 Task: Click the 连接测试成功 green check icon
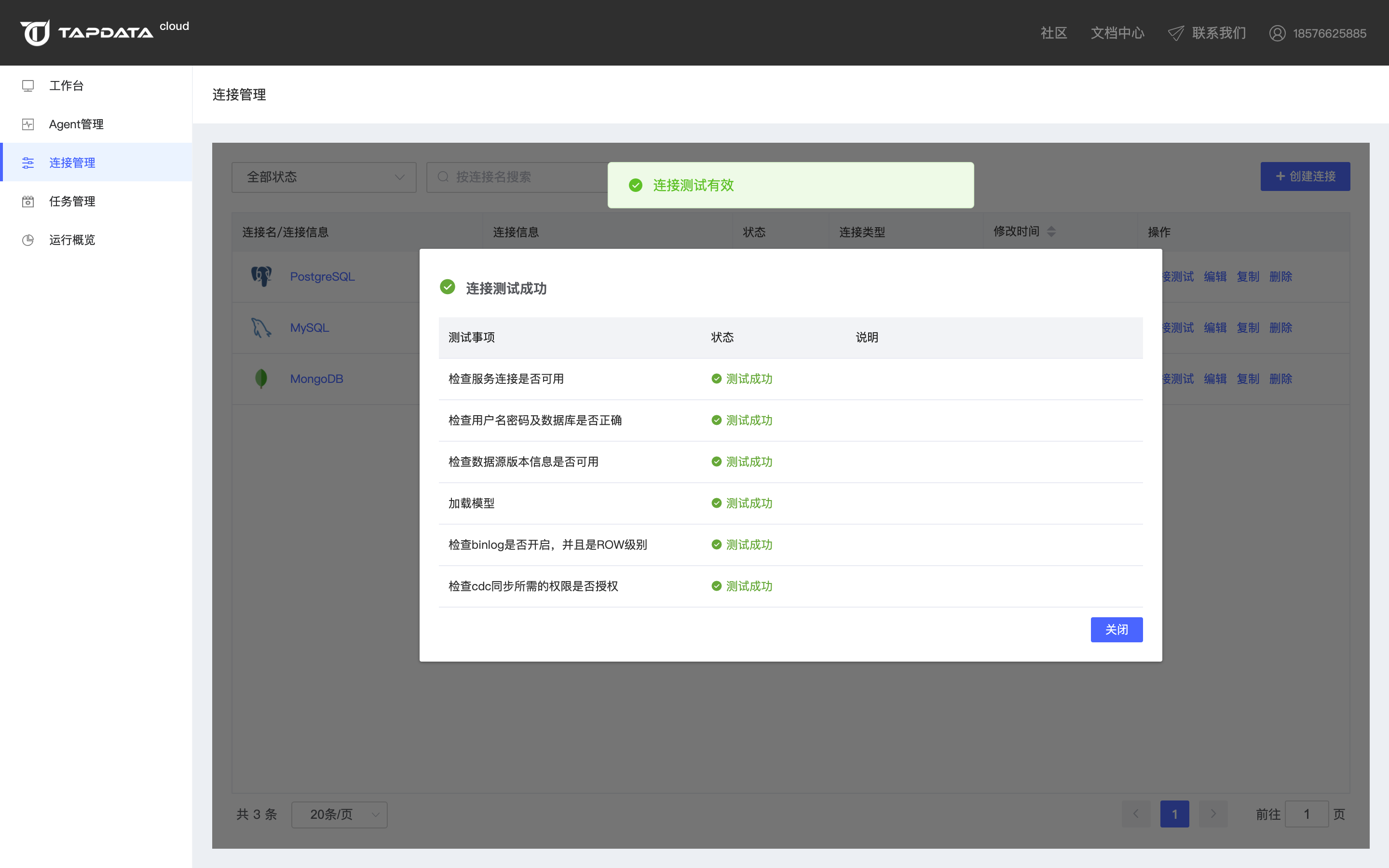pyautogui.click(x=447, y=286)
